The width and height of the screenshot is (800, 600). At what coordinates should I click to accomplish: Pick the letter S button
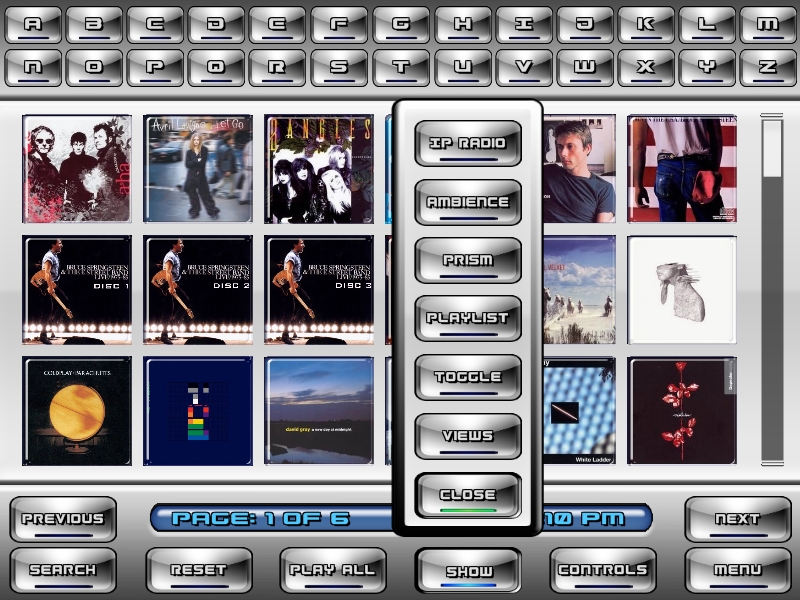pyautogui.click(x=339, y=67)
